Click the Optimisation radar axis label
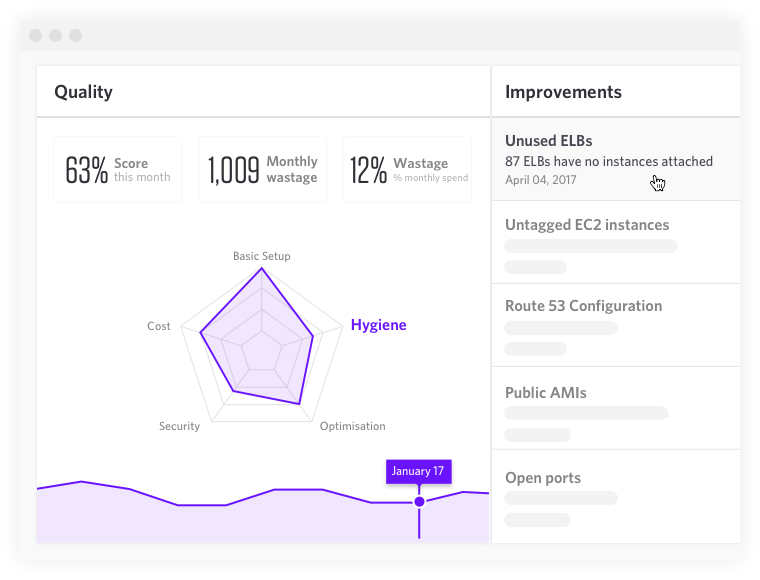Viewport: 760px width, 580px height. [x=352, y=426]
